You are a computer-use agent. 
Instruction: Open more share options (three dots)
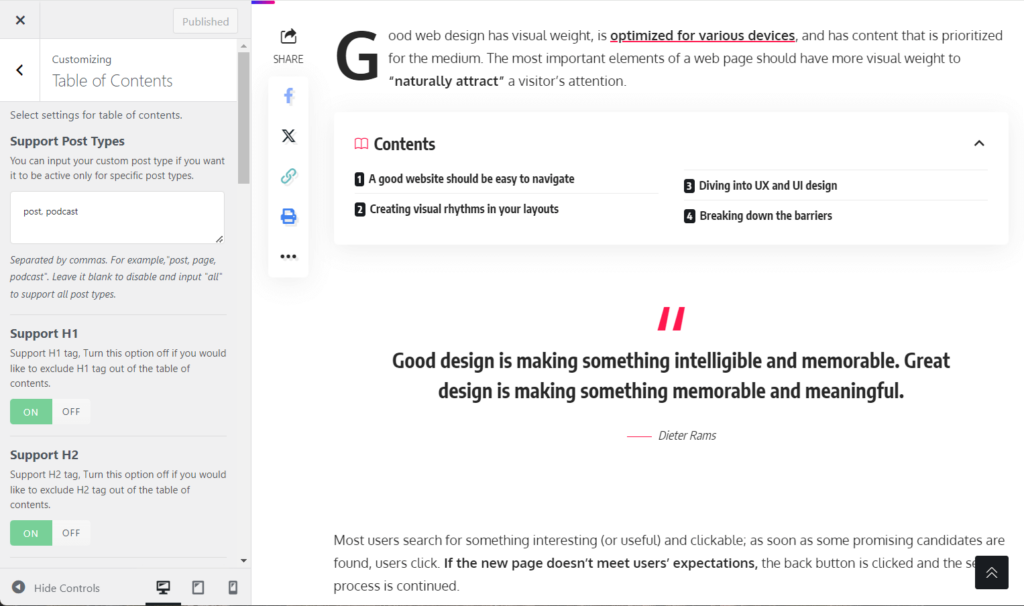[x=288, y=257]
